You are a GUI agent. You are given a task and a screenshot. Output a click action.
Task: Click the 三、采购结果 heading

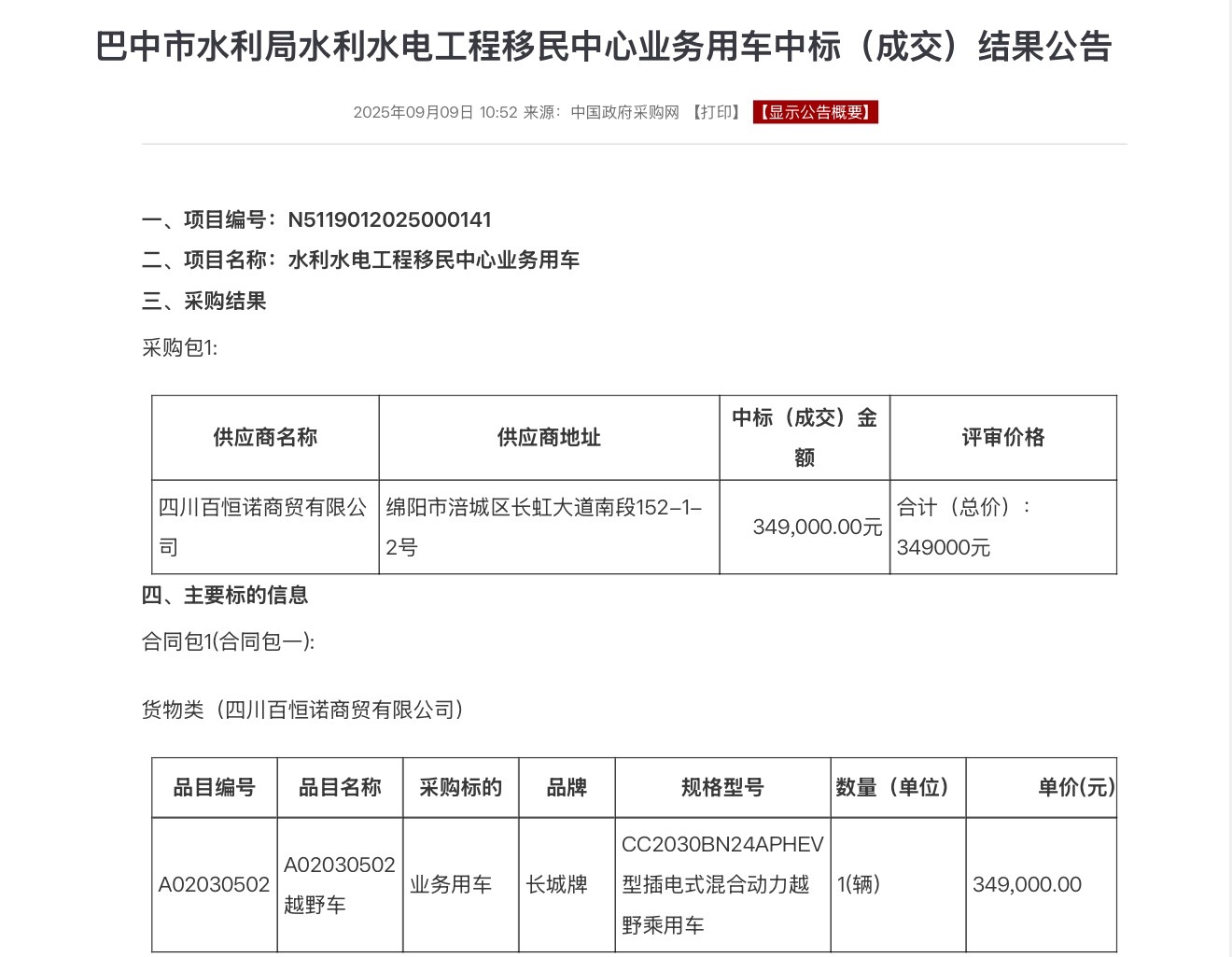(204, 301)
